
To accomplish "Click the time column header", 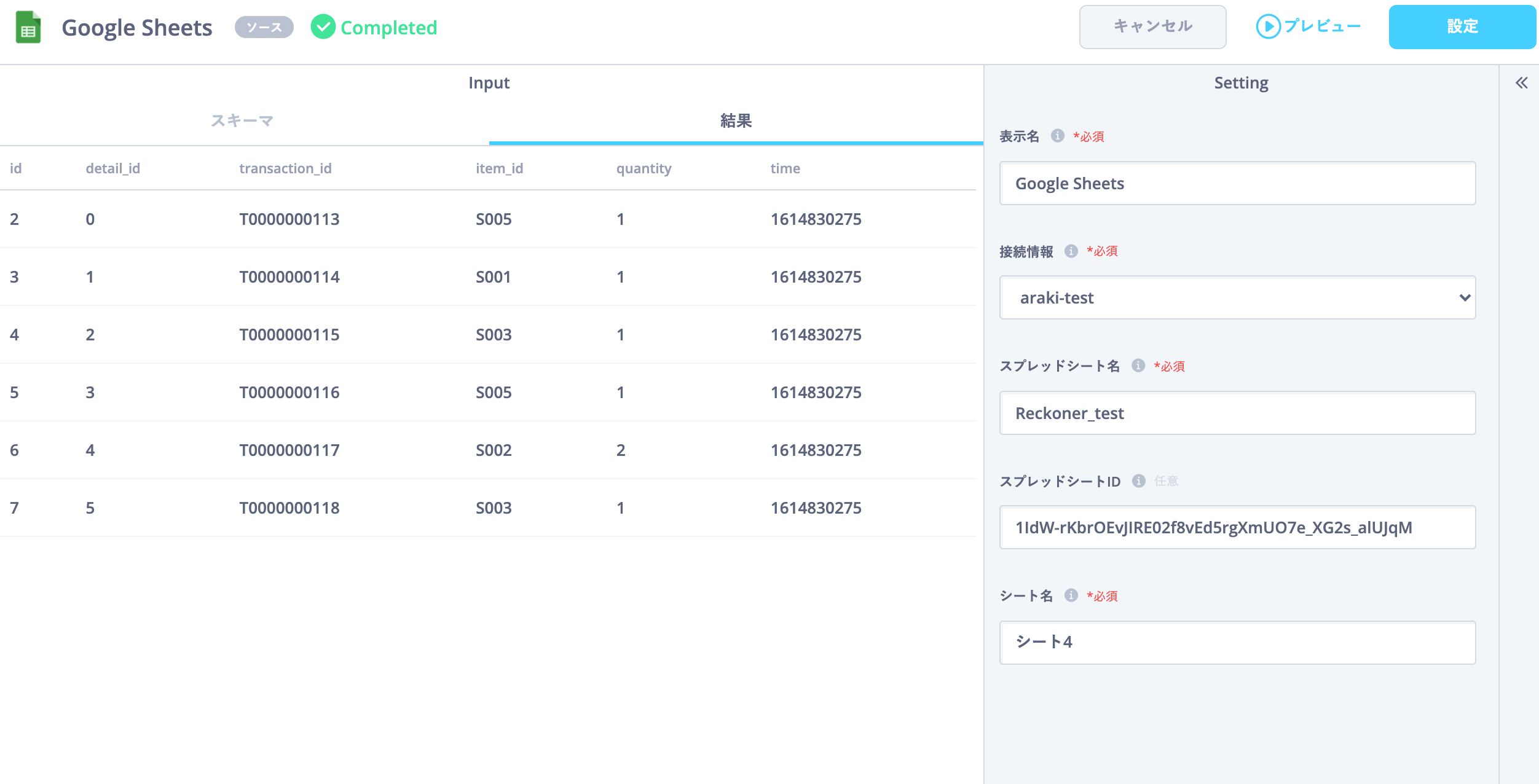I will pyautogui.click(x=785, y=168).
